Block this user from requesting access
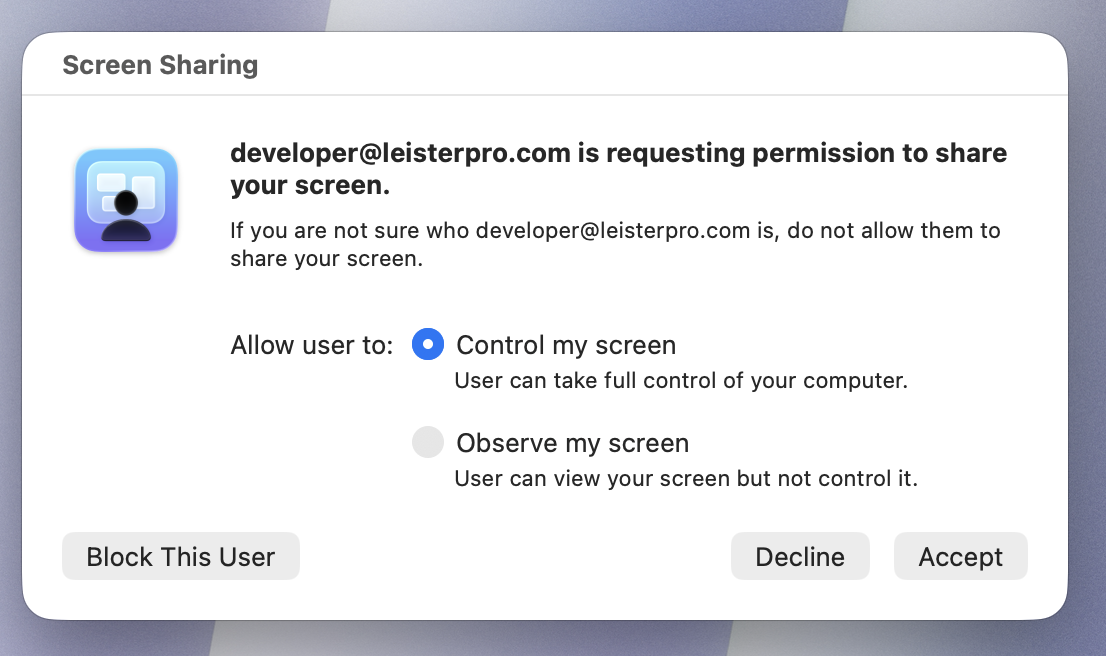The image size is (1106, 656). pyautogui.click(x=181, y=557)
